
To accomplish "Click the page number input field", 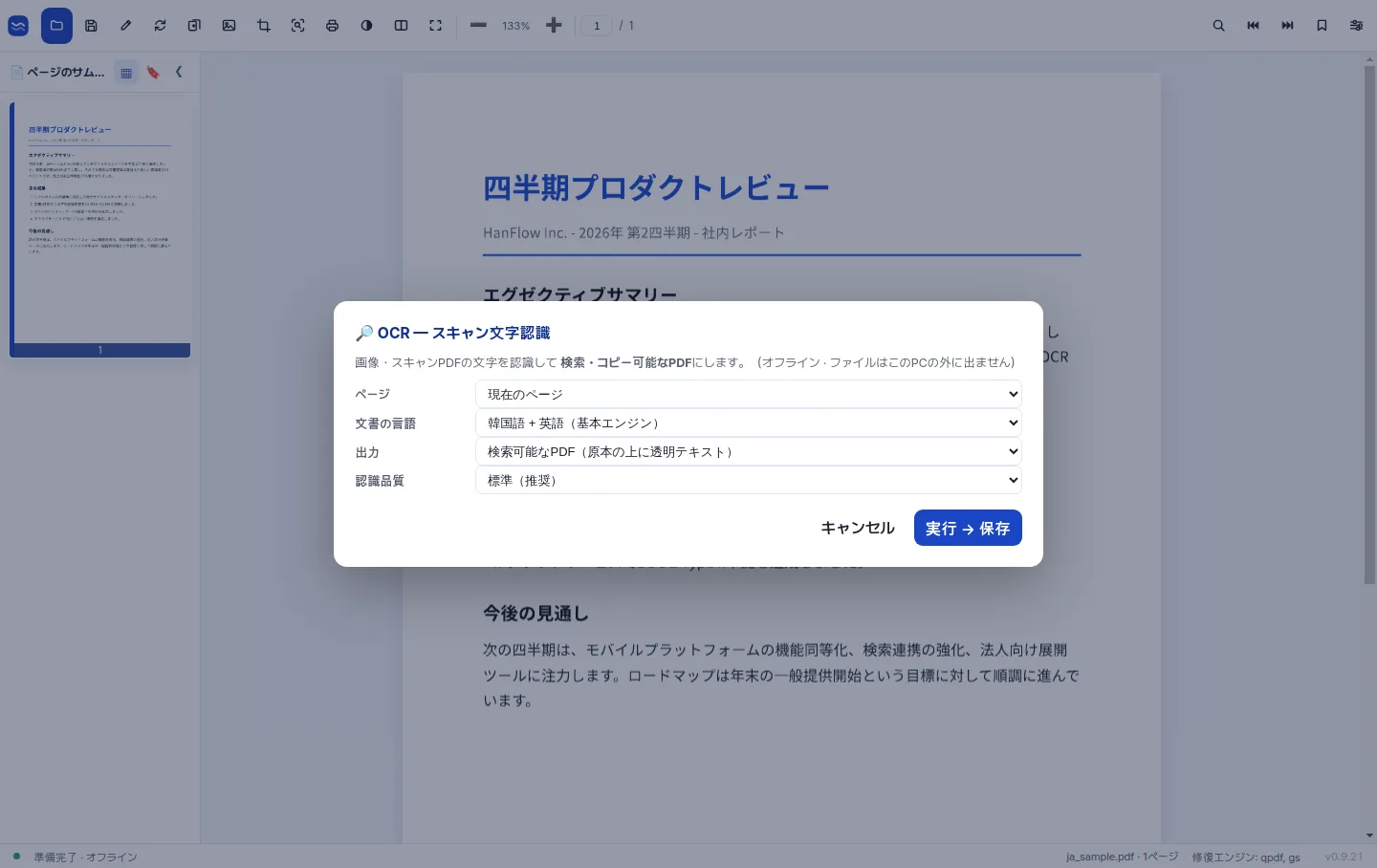I will 597,26.
